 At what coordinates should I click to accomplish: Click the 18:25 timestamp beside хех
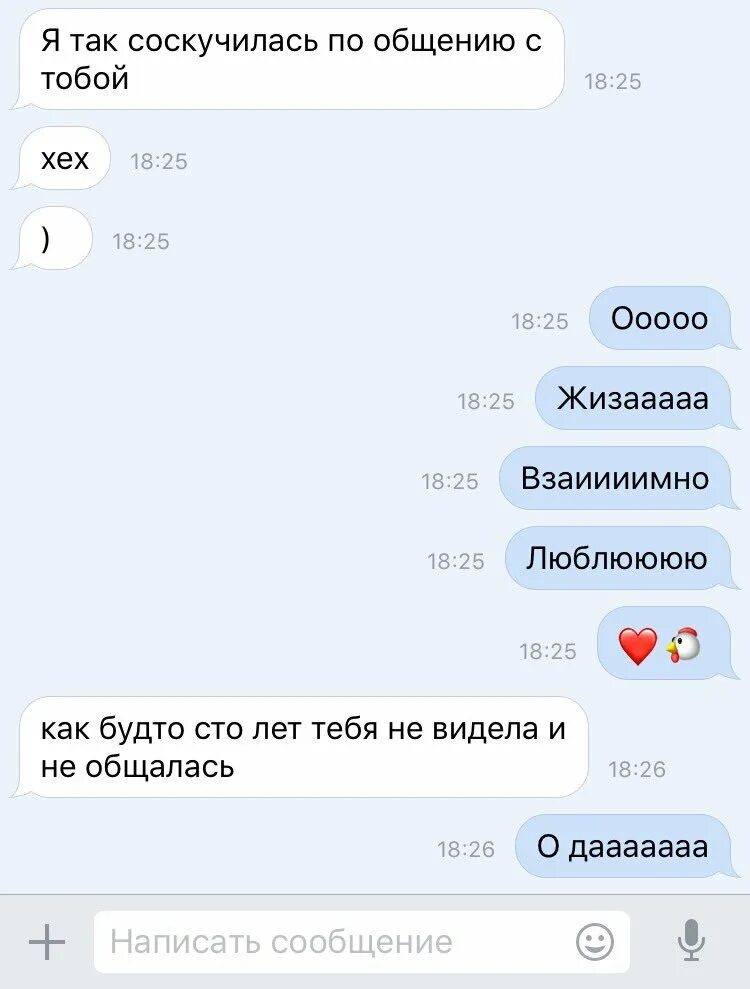tap(159, 161)
